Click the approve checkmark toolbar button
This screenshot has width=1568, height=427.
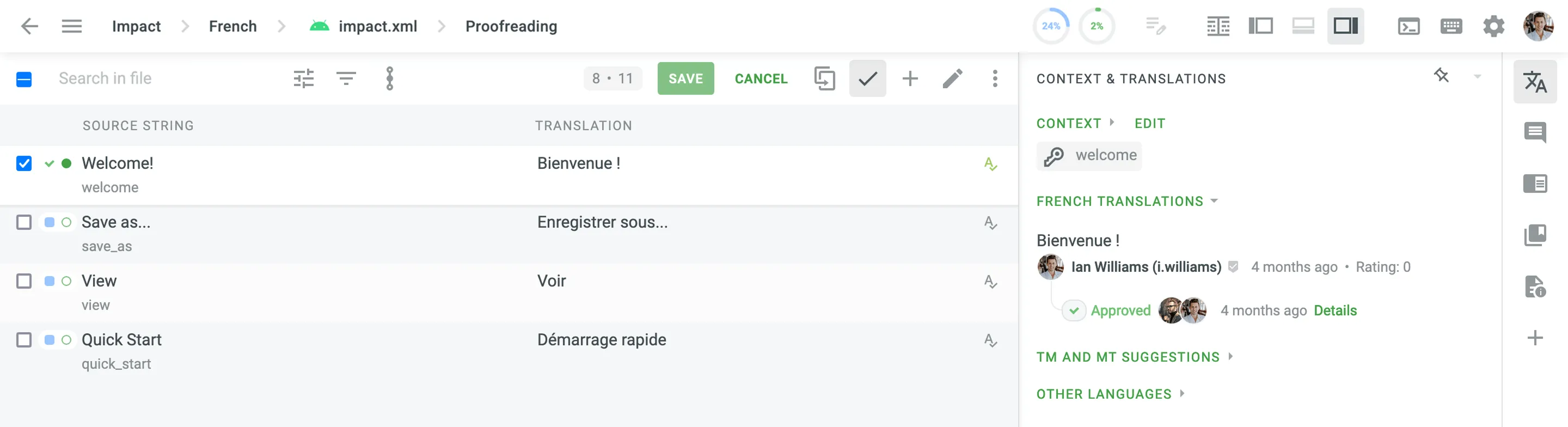coord(867,78)
